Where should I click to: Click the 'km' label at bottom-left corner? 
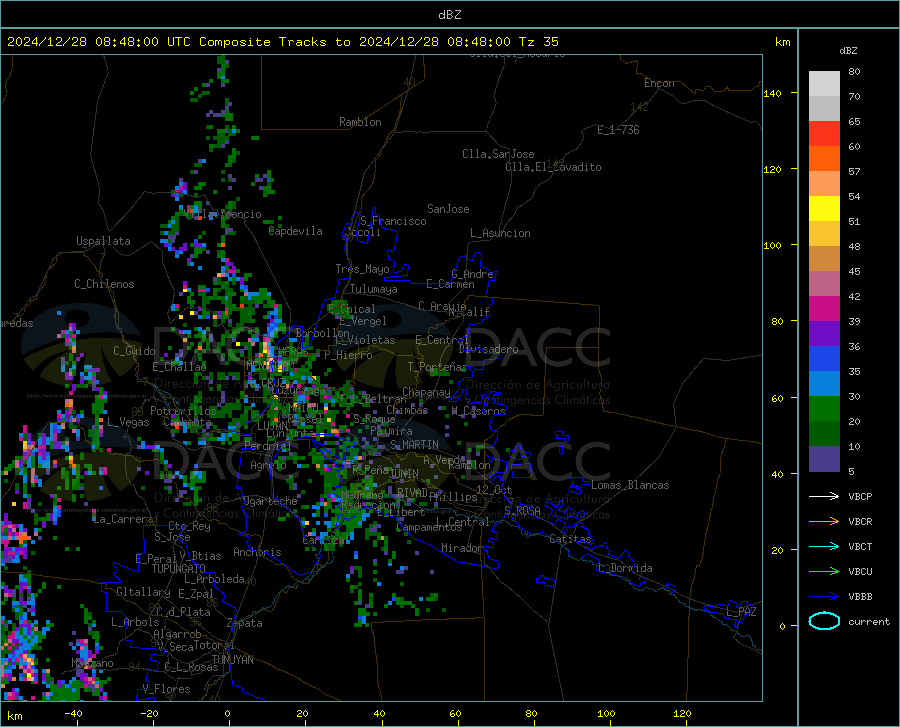click(x=14, y=716)
